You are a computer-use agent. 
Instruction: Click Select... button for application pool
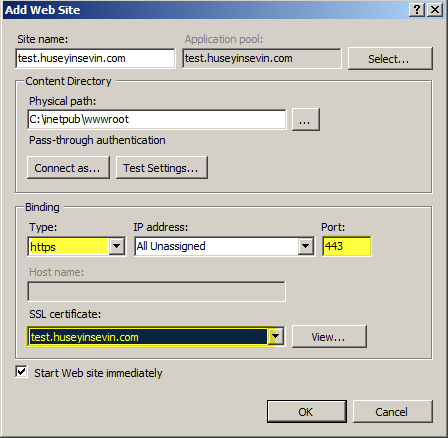pyautogui.click(x=390, y=59)
